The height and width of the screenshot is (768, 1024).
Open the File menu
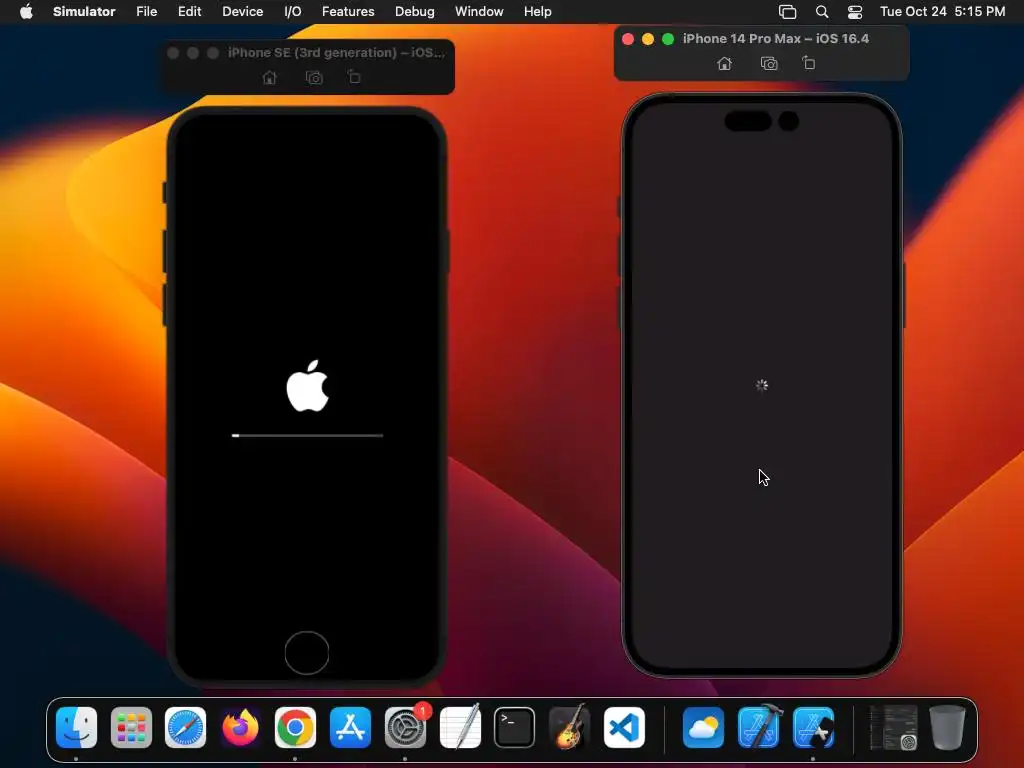click(x=146, y=11)
